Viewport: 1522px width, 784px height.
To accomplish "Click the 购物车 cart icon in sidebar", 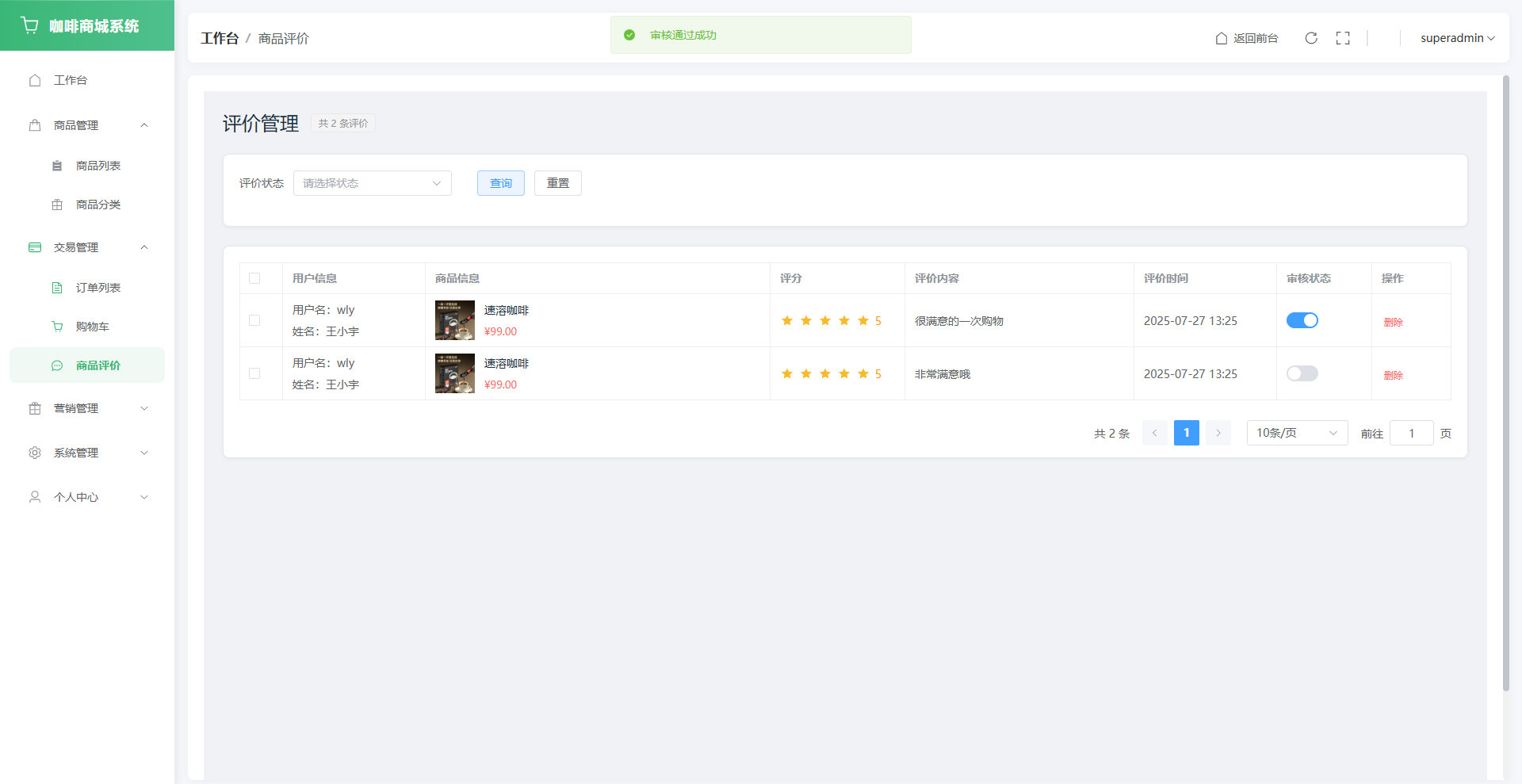I will click(x=57, y=327).
